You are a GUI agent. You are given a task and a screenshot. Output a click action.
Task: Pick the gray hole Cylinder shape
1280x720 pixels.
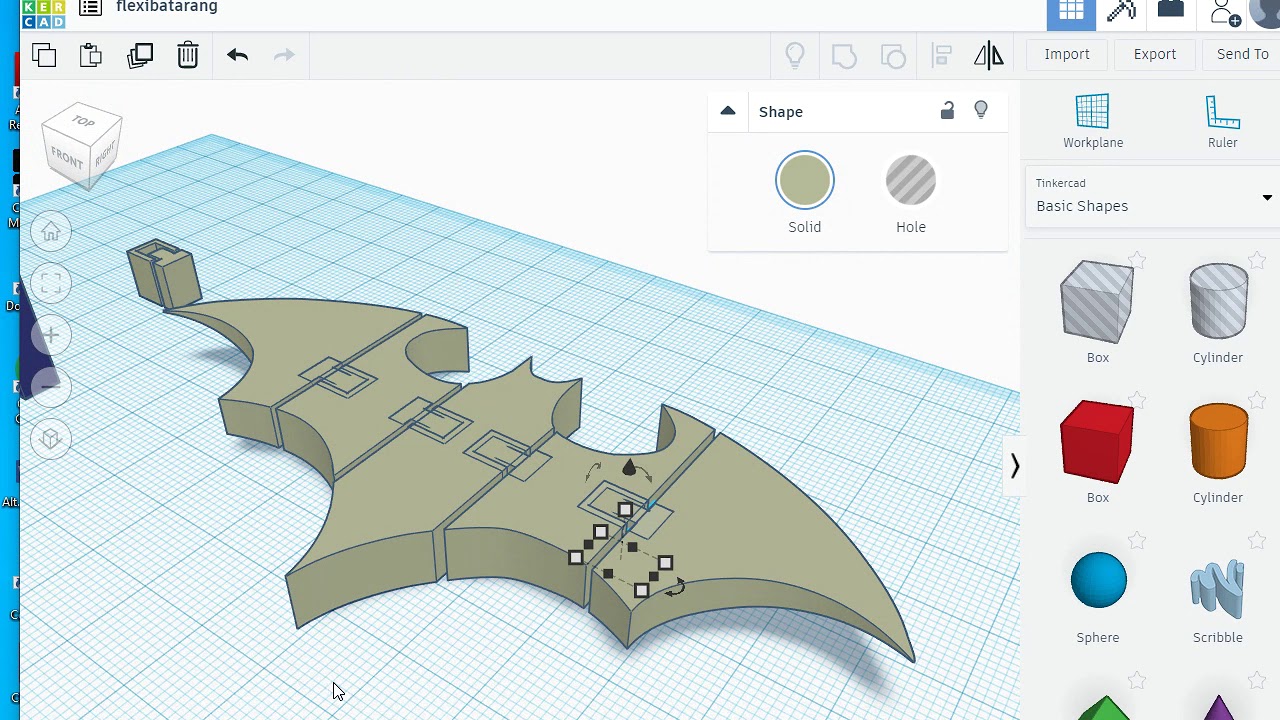1218,301
